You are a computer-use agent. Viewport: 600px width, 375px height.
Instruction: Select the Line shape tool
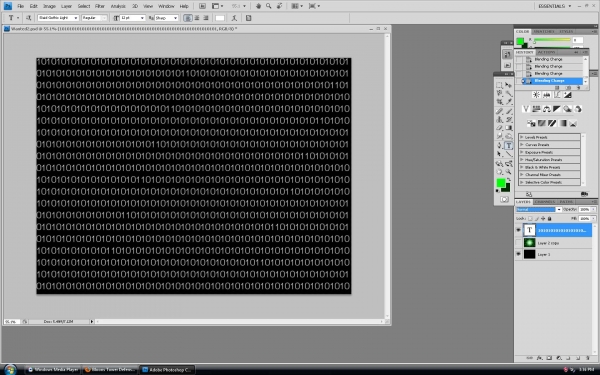509,154
